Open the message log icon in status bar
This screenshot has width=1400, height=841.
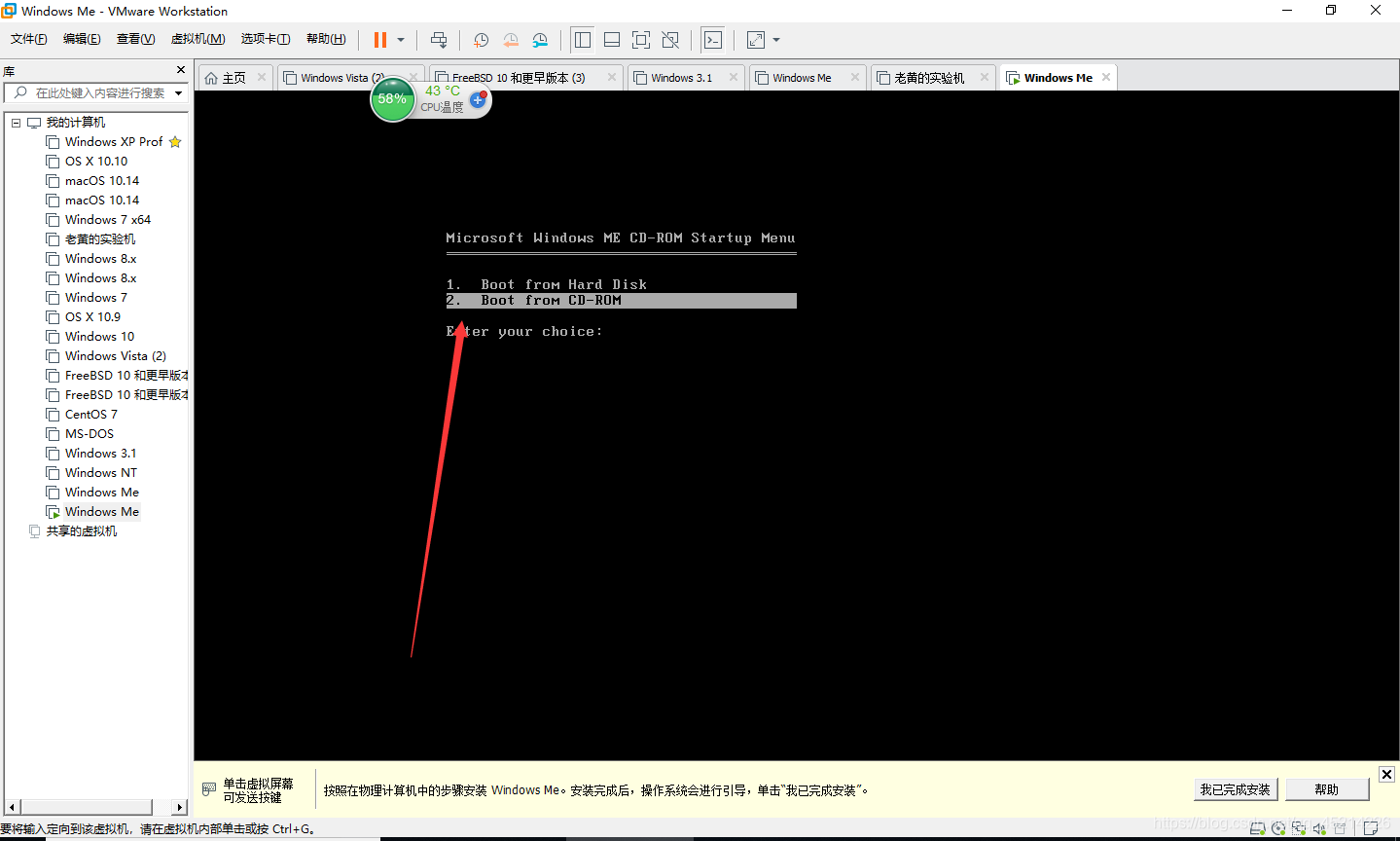pos(1371,829)
